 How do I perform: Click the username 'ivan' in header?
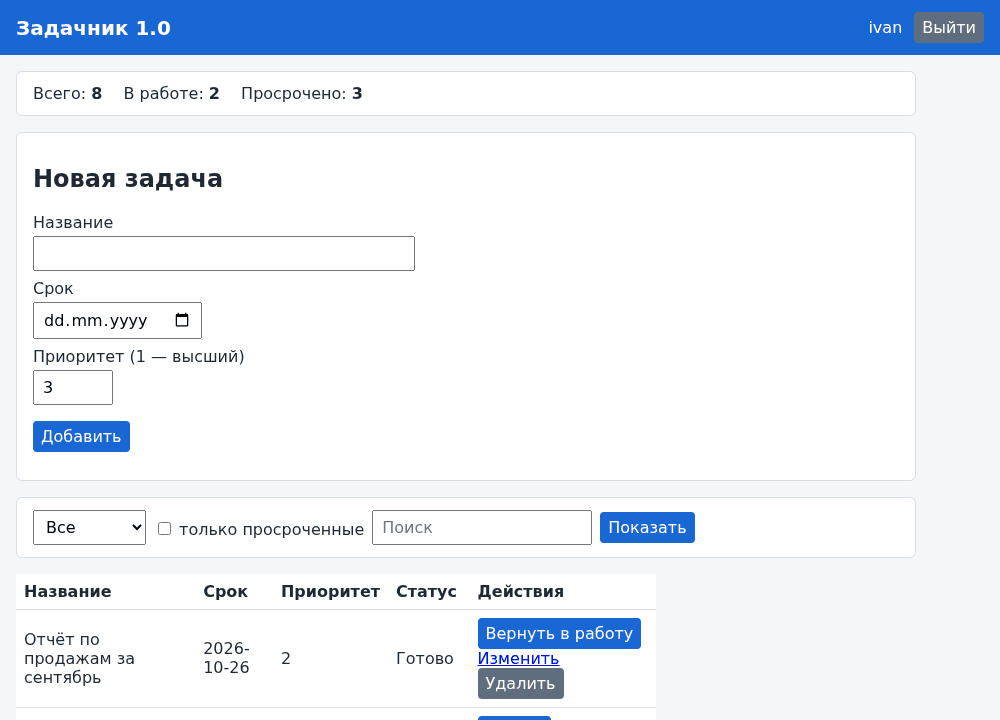(x=885, y=27)
